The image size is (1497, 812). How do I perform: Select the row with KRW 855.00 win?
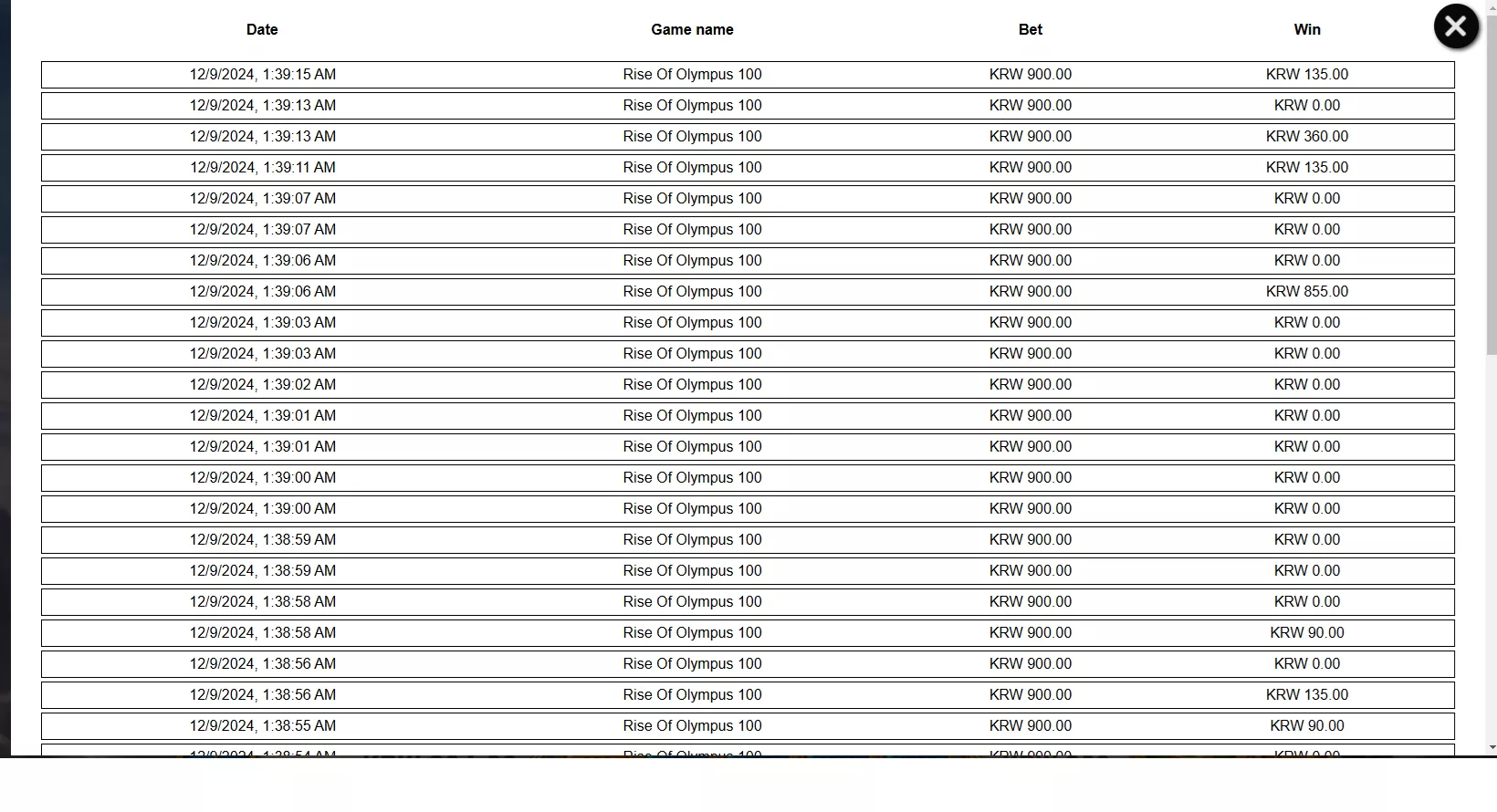748,292
